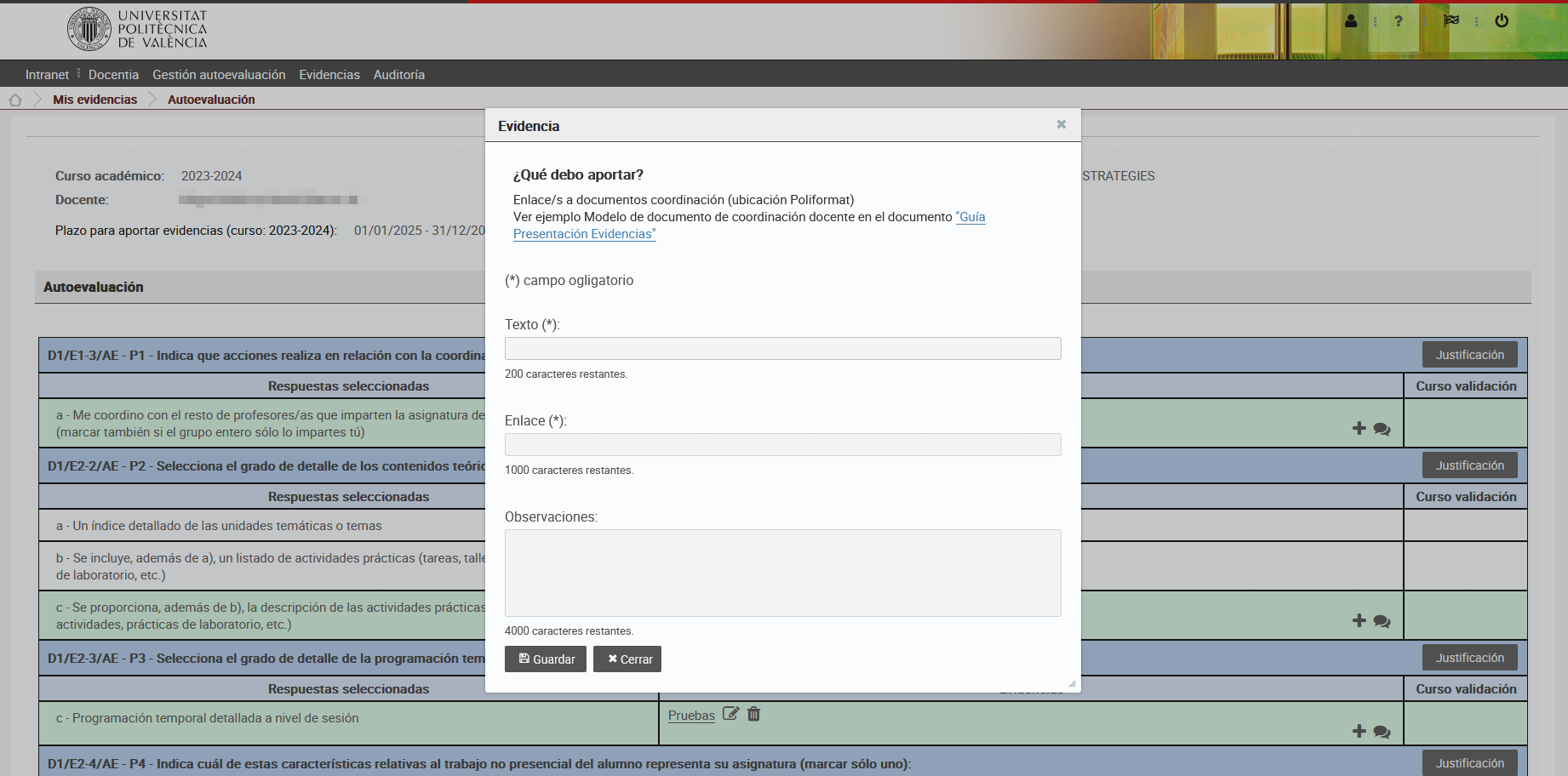Go to home via breadcrumb house icon
The image size is (1568, 776).
tap(15, 100)
